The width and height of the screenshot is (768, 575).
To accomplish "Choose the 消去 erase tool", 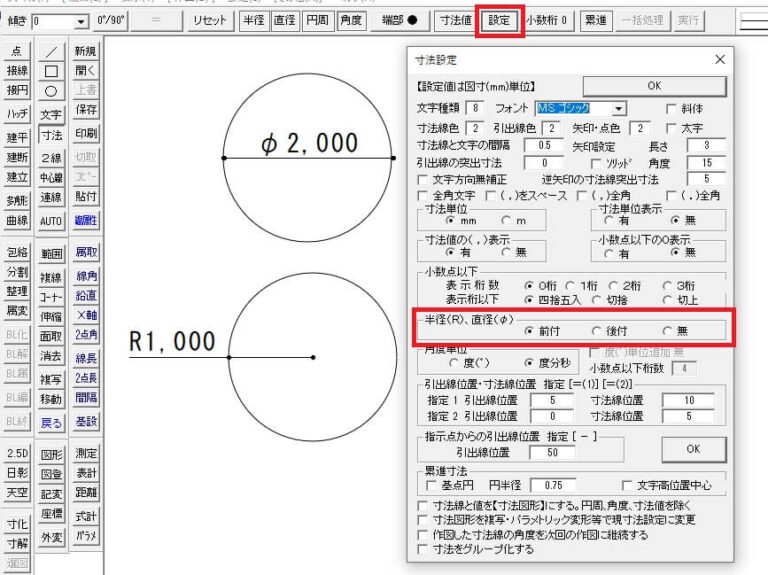I will click(51, 356).
